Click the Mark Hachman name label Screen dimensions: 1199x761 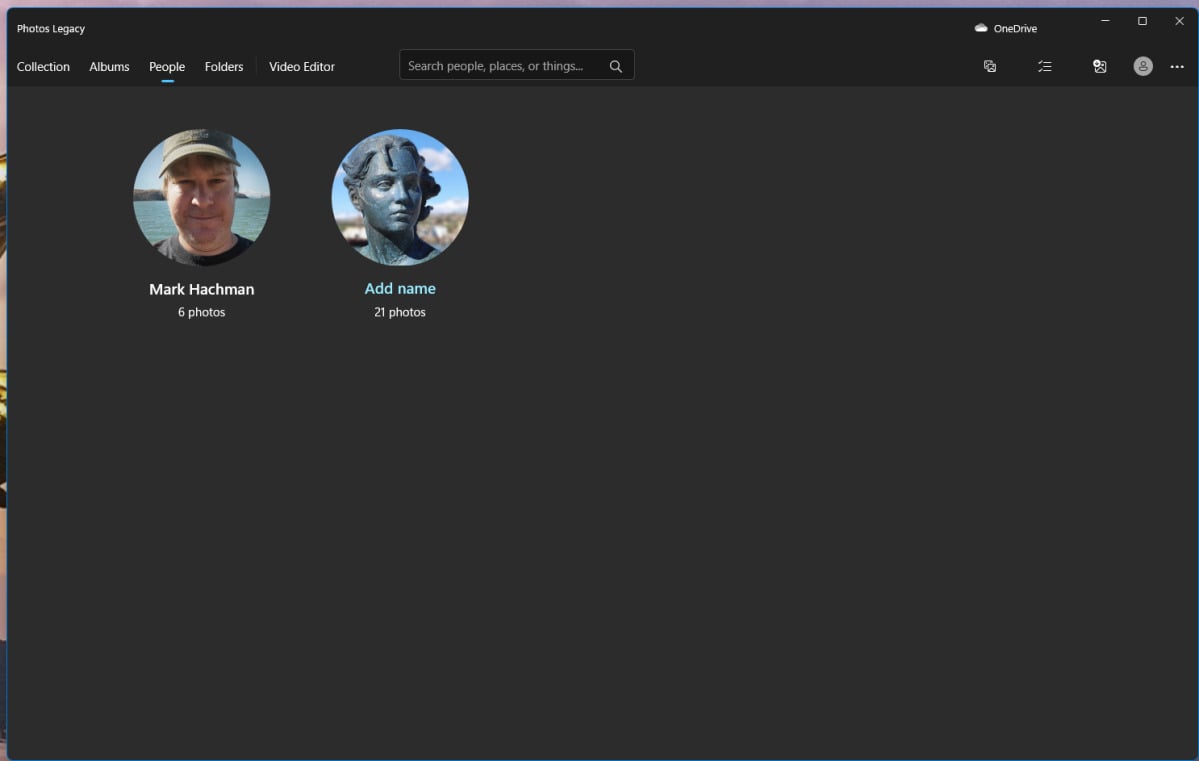(202, 289)
